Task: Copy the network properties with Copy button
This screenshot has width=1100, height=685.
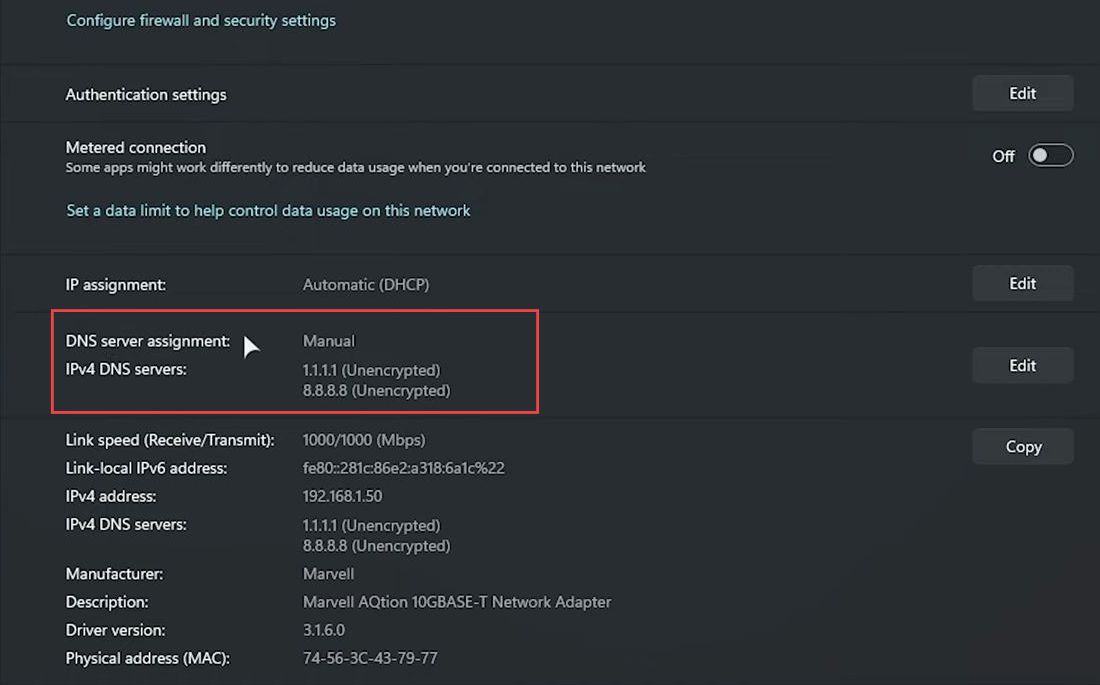Action: (1022, 446)
